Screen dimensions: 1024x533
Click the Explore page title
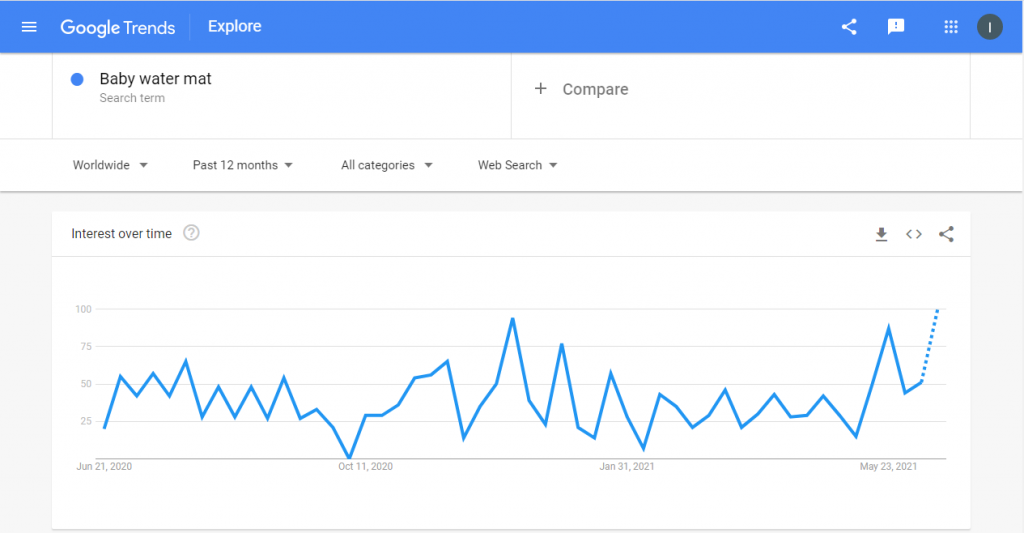[234, 26]
